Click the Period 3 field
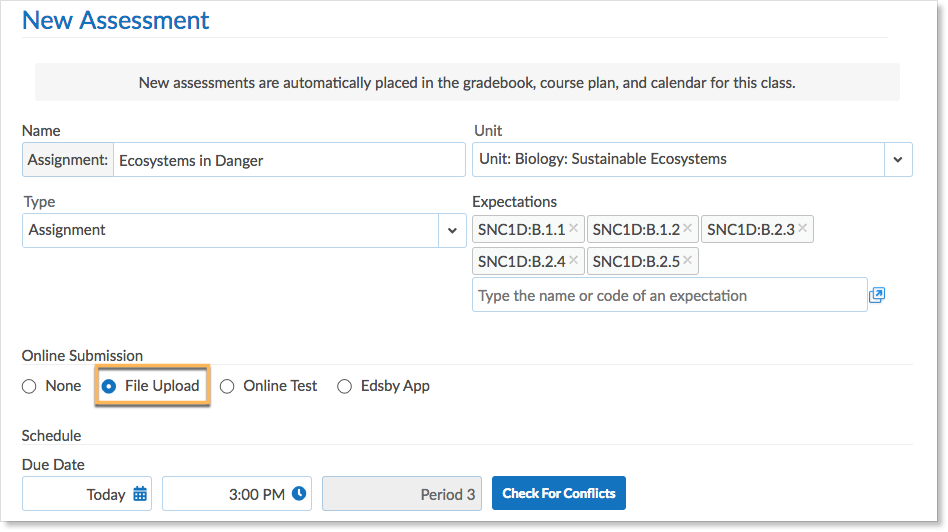Image resolution: width=948 pixels, height=532 pixels. click(401, 494)
